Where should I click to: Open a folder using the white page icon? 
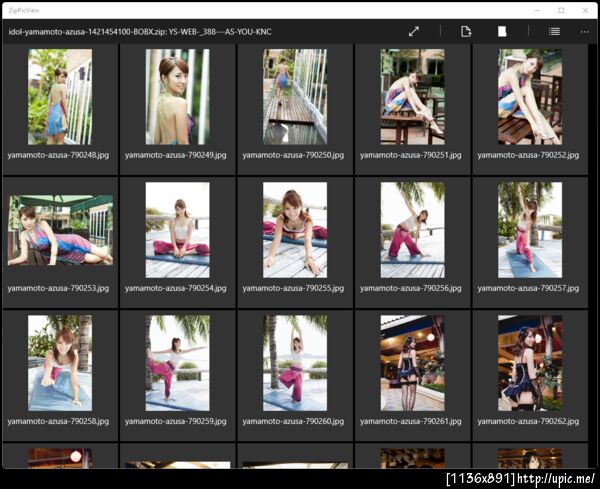point(502,31)
